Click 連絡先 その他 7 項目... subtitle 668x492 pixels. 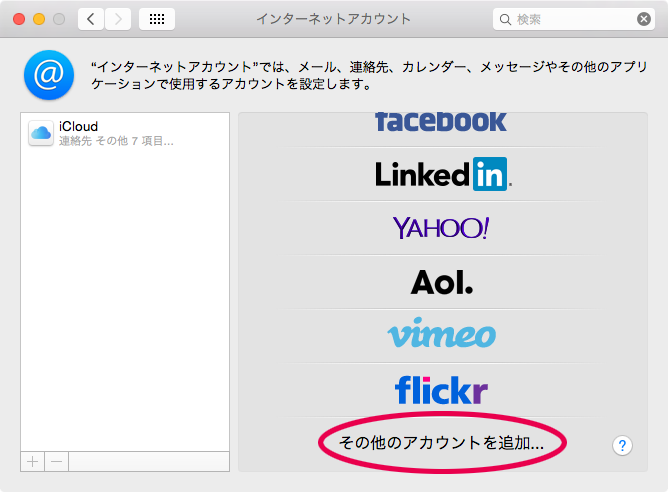coord(116,141)
